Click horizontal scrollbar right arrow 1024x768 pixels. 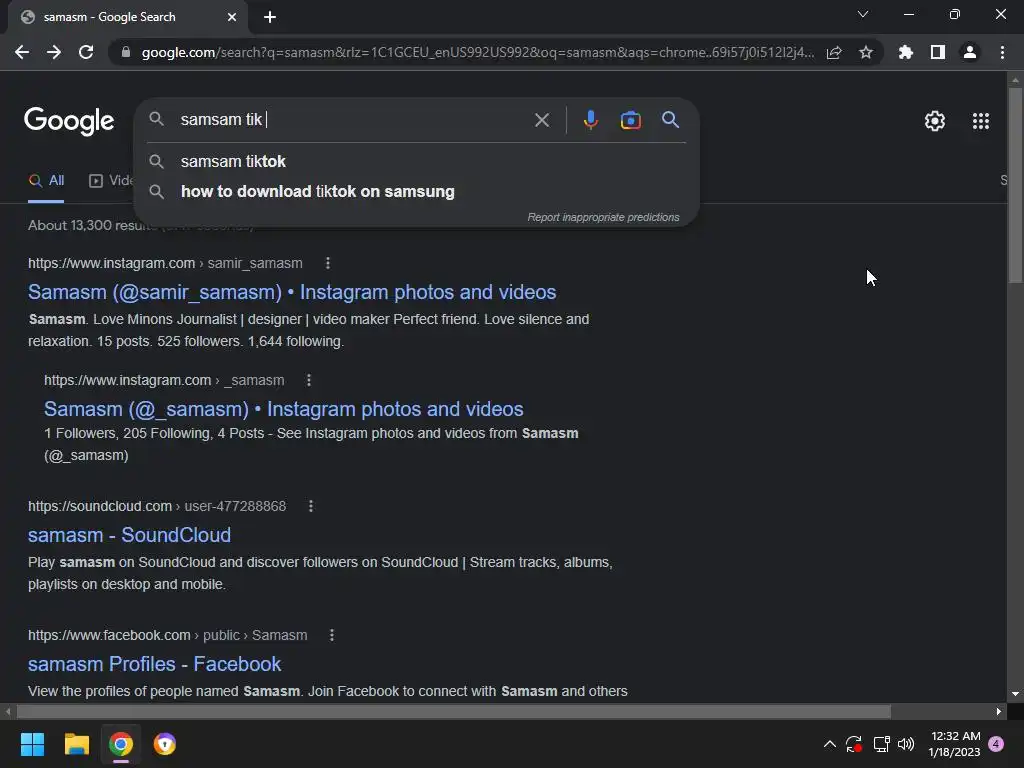(x=999, y=712)
